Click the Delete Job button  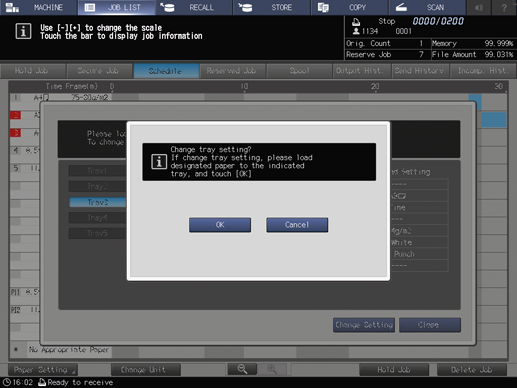coord(472,370)
